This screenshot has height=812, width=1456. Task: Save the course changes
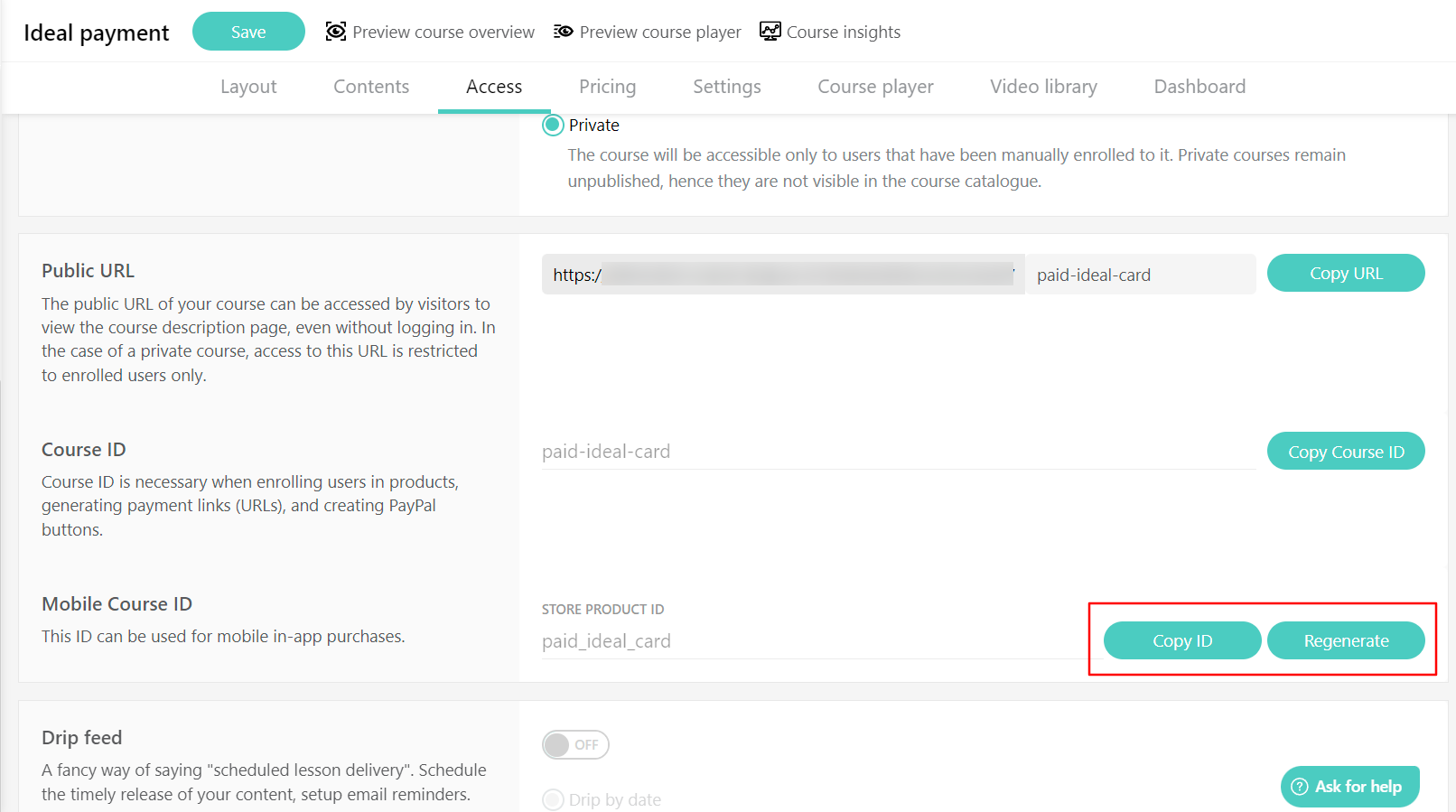tap(248, 31)
